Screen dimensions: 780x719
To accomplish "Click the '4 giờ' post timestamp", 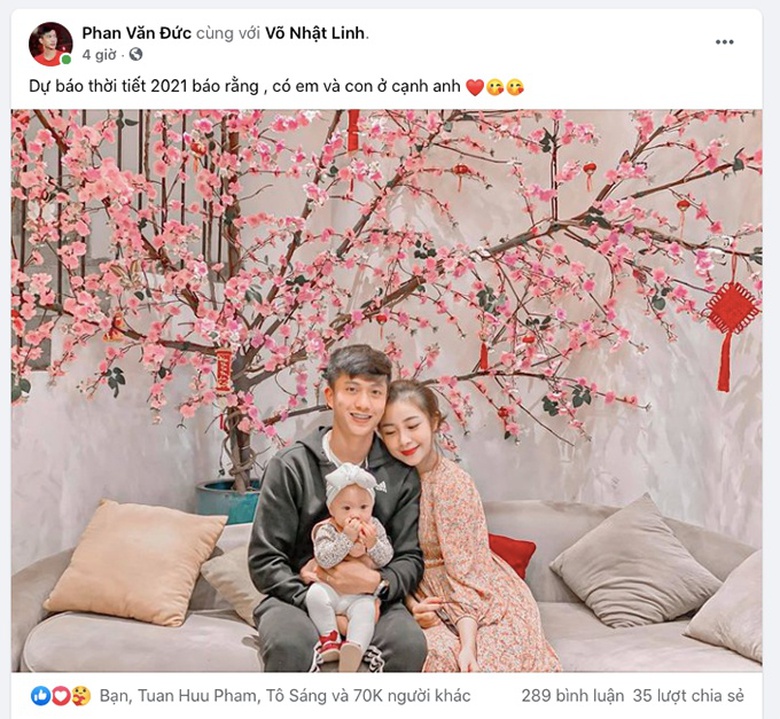I will pyautogui.click(x=99, y=55).
